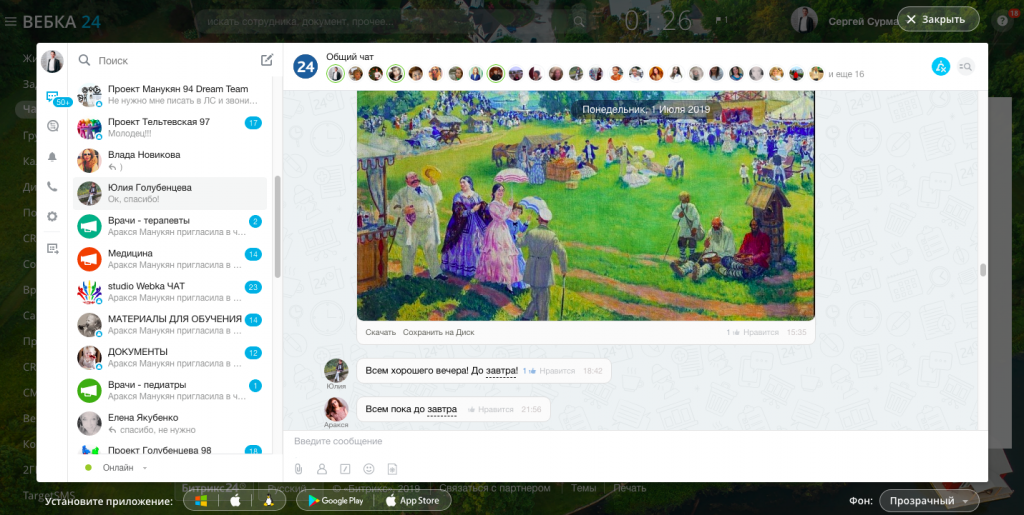
Task: Click Темы link in footer
Action: (583, 488)
